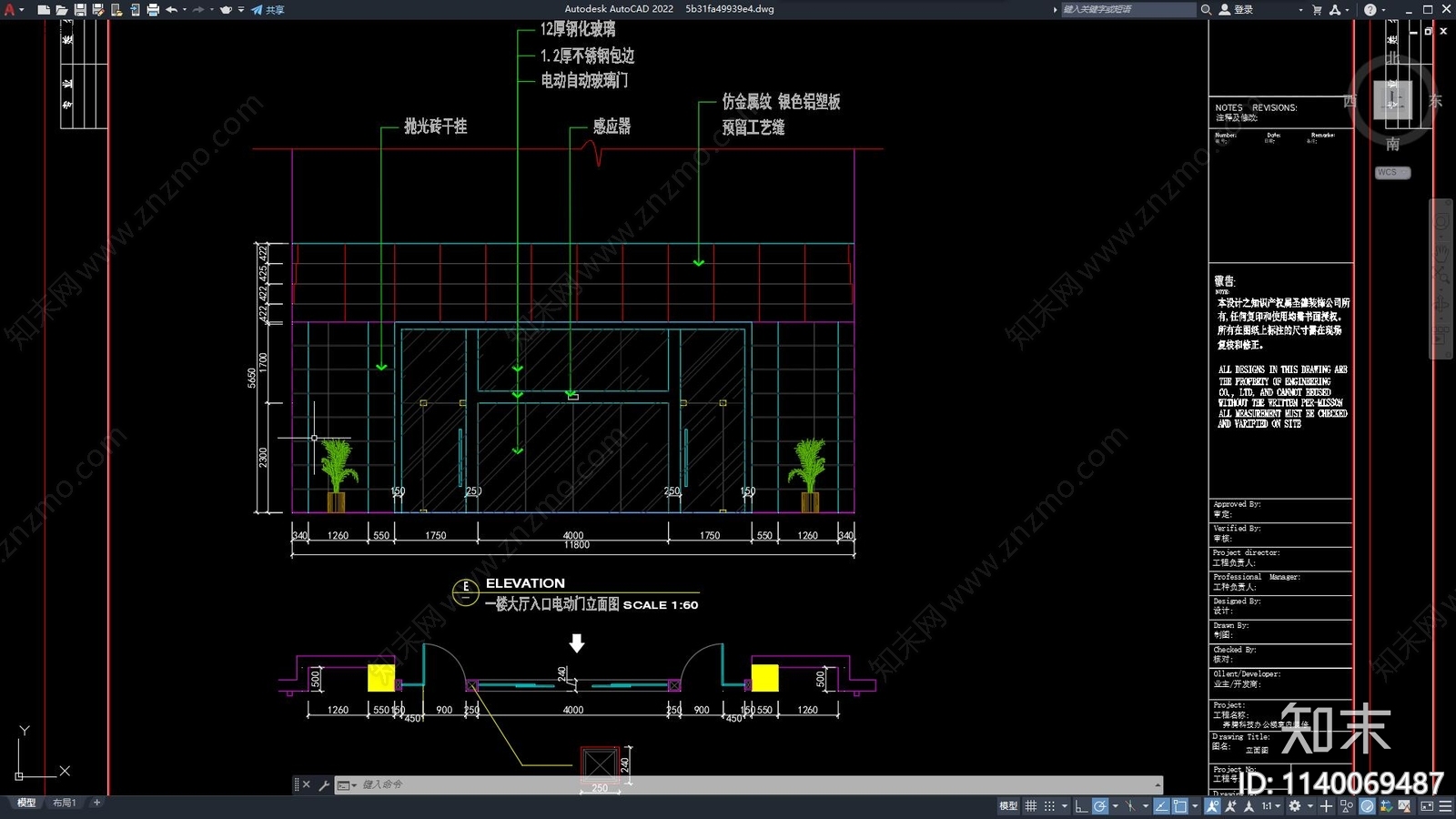The width and height of the screenshot is (1456, 819).
Task: Add a new layout with plus tab
Action: point(96,803)
